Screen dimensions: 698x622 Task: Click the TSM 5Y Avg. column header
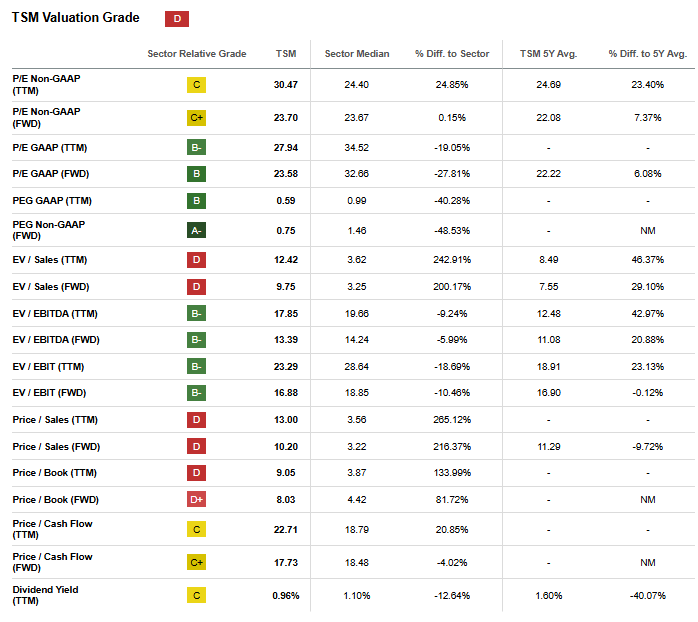pos(548,53)
